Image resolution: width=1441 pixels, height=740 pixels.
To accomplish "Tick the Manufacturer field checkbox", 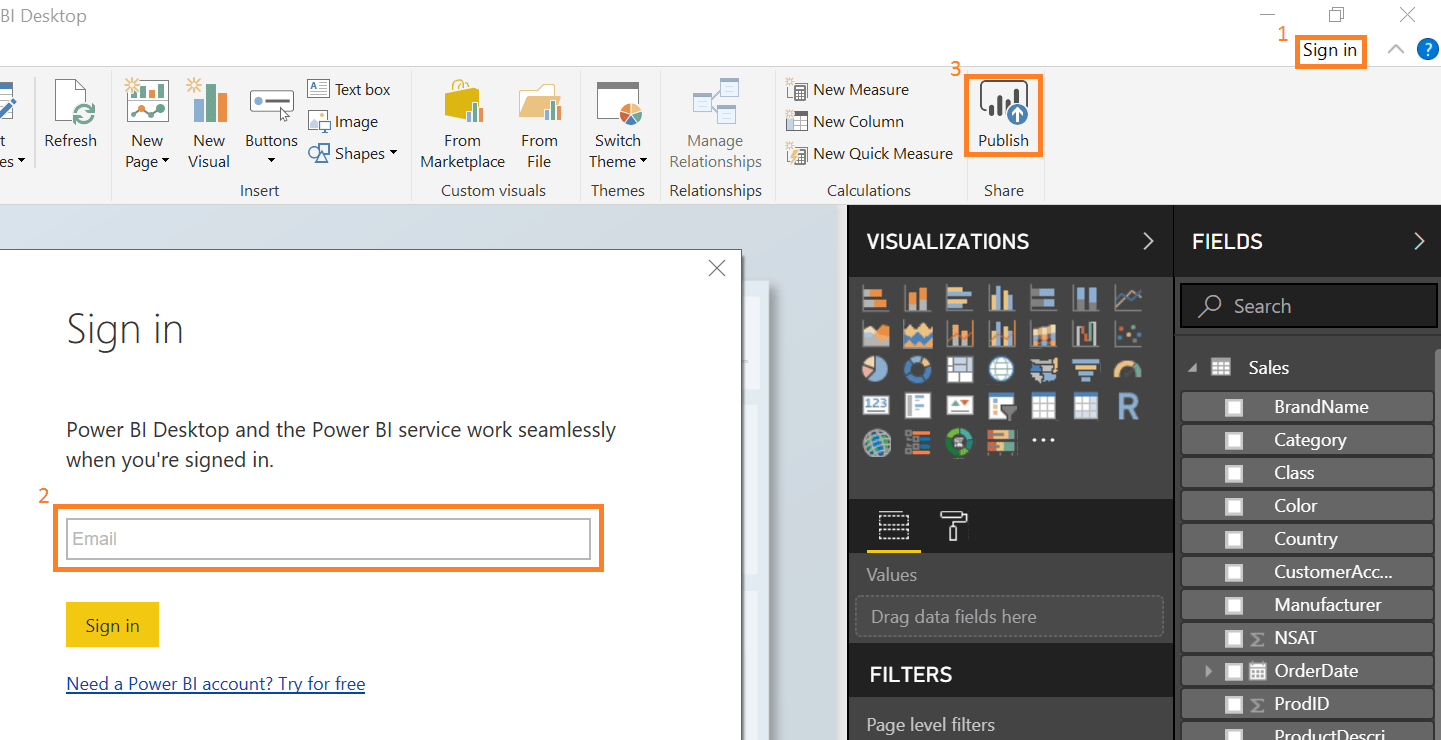I will (1234, 605).
